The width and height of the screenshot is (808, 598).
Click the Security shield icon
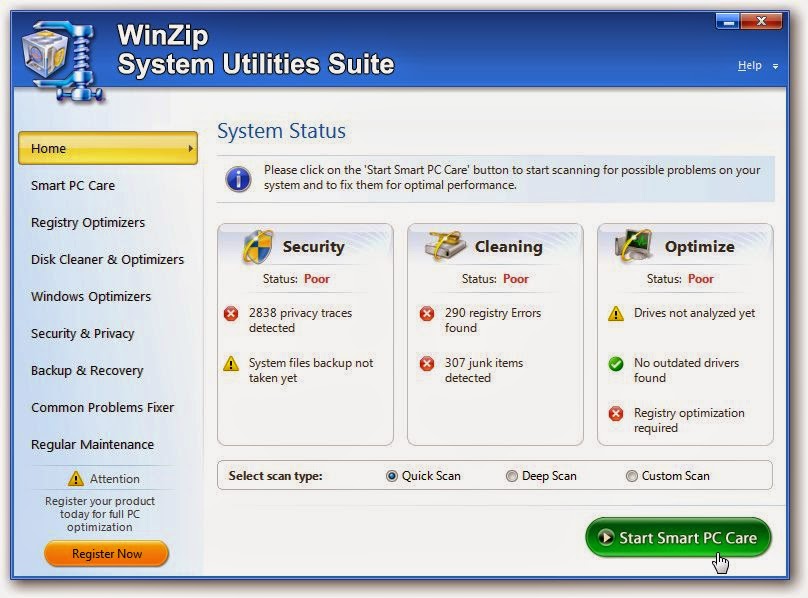258,246
